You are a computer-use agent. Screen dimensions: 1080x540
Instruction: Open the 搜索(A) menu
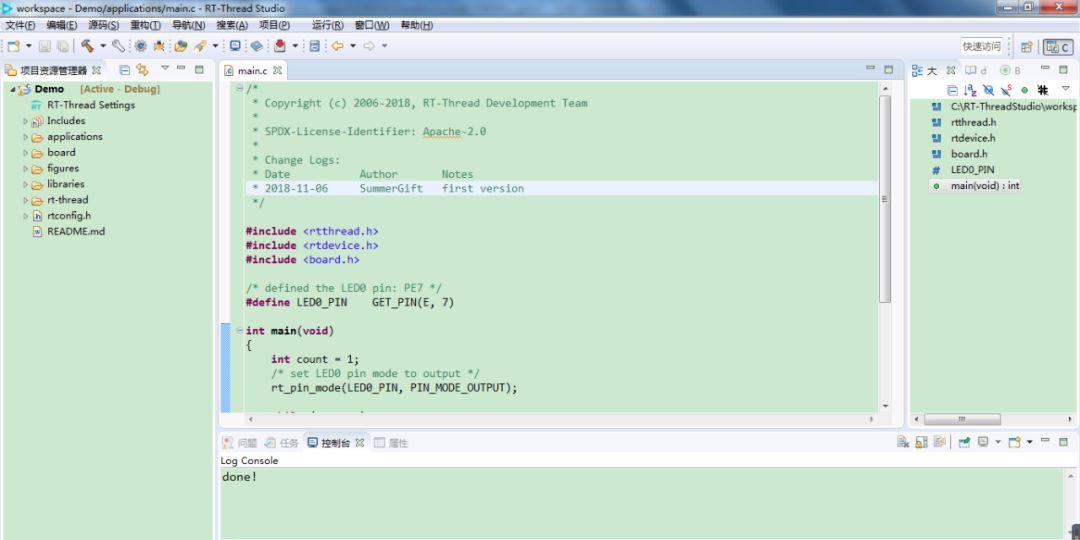click(232, 25)
